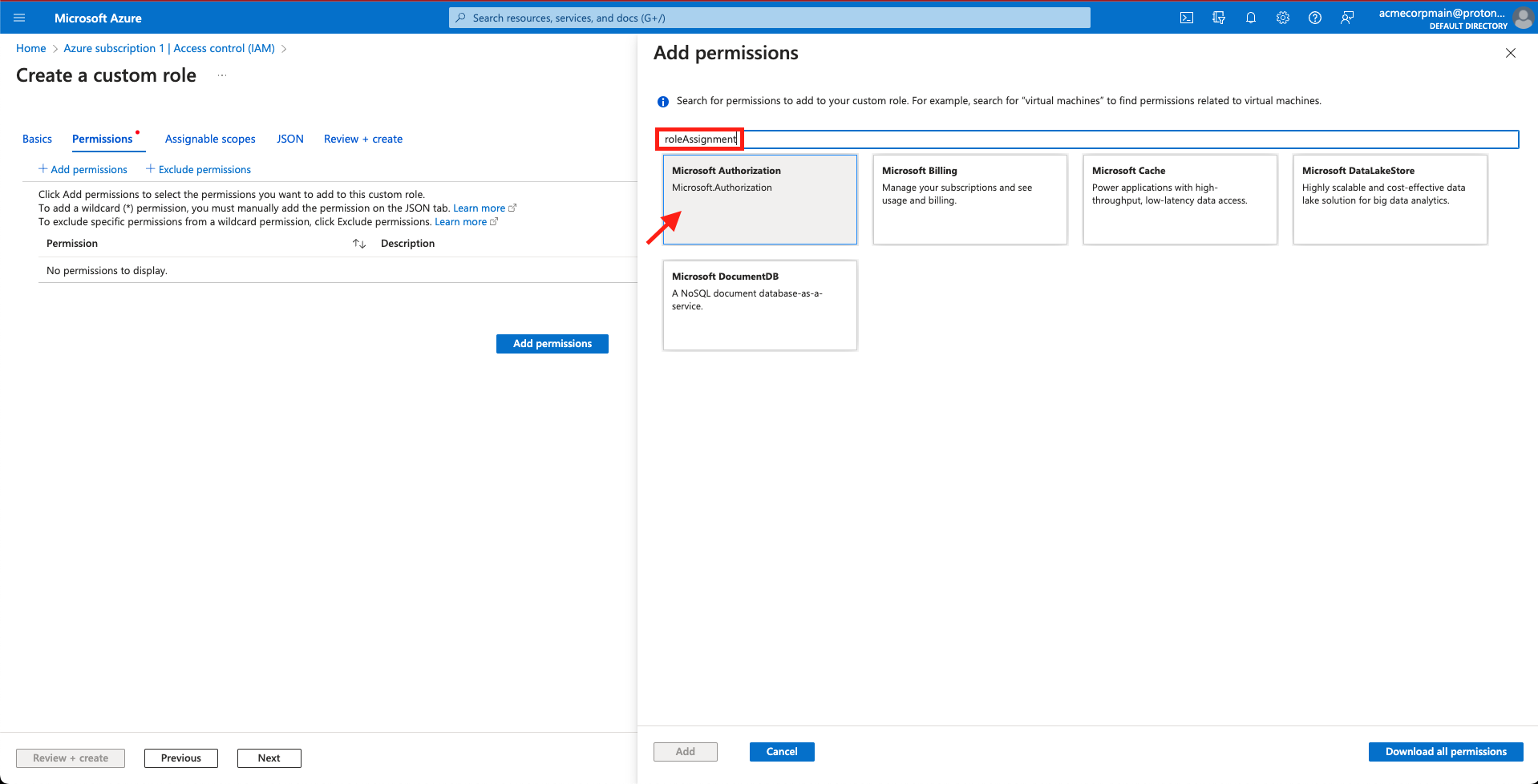Sort the Permission column using the arrows icon
Image resolution: width=1538 pixels, height=784 pixels.
tap(359, 244)
